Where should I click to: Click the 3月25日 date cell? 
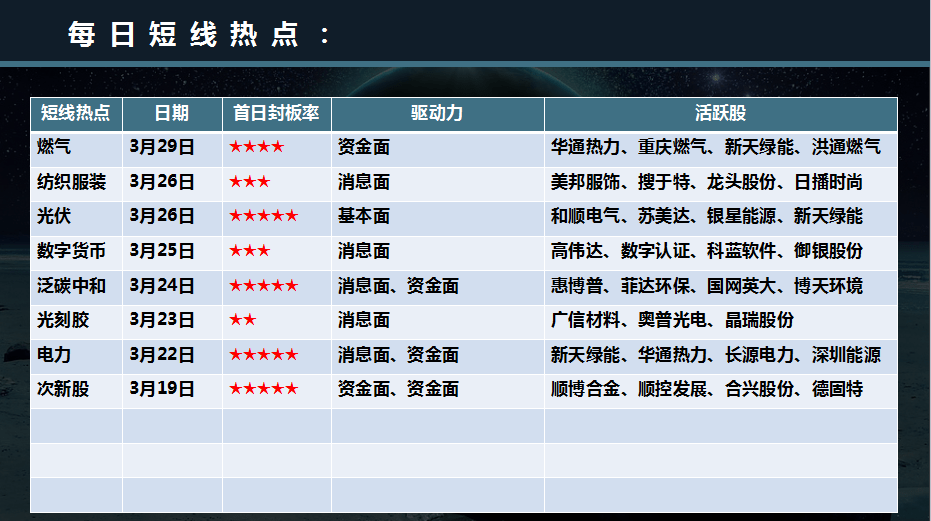click(x=172, y=251)
